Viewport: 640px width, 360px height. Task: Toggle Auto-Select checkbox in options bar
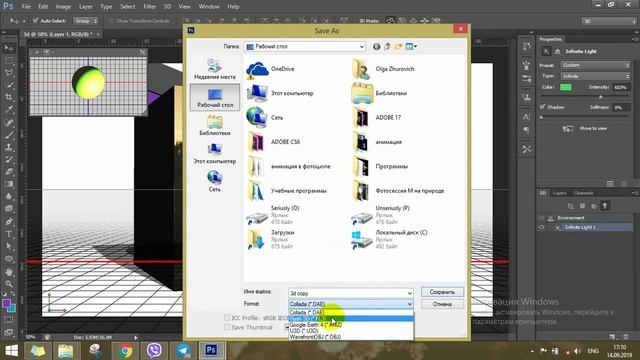(x=36, y=20)
